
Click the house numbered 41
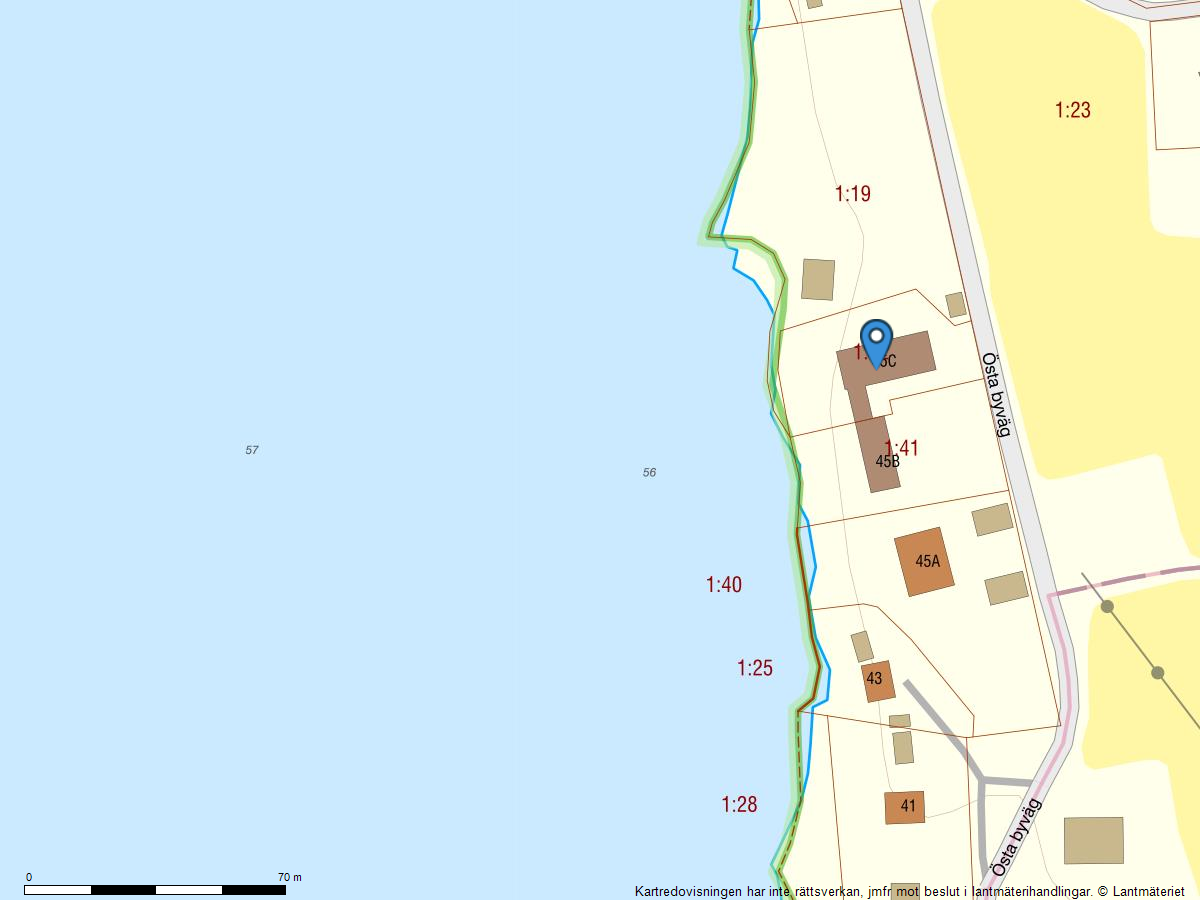(x=905, y=807)
